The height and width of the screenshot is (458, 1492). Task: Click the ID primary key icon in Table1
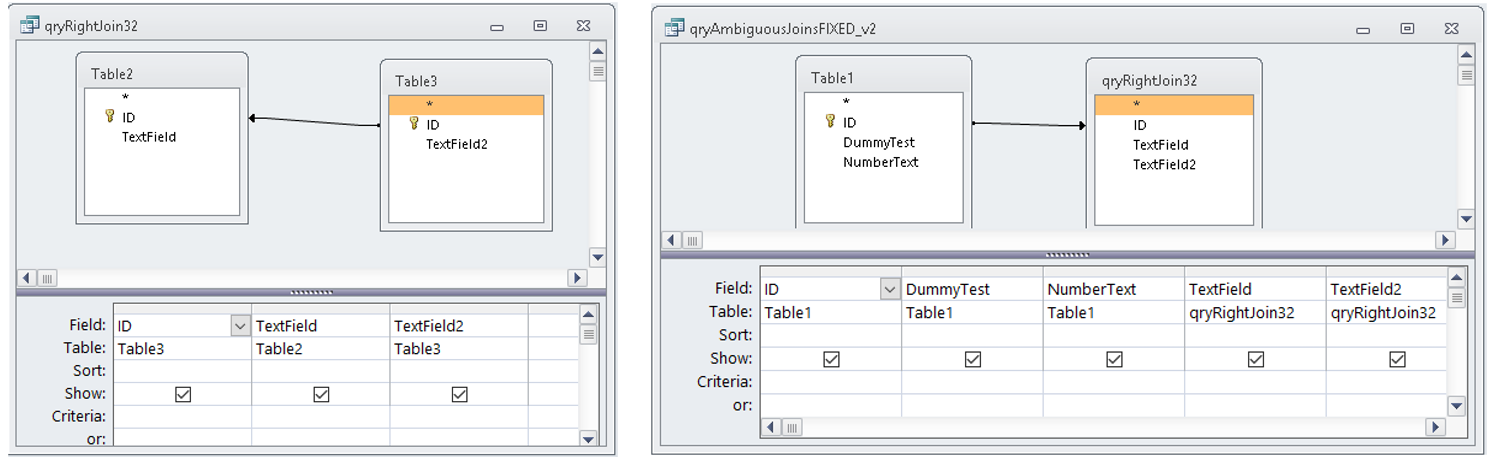coord(830,122)
